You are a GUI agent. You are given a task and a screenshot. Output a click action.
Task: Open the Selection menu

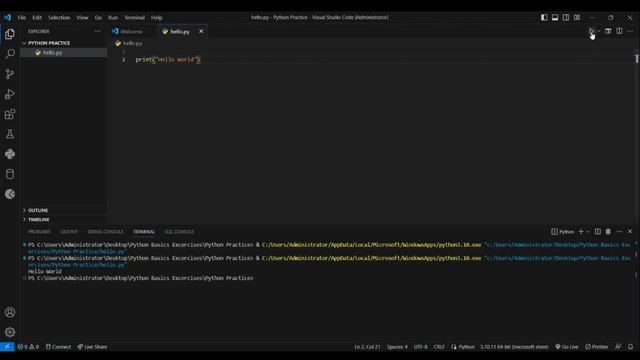pyautogui.click(x=59, y=18)
